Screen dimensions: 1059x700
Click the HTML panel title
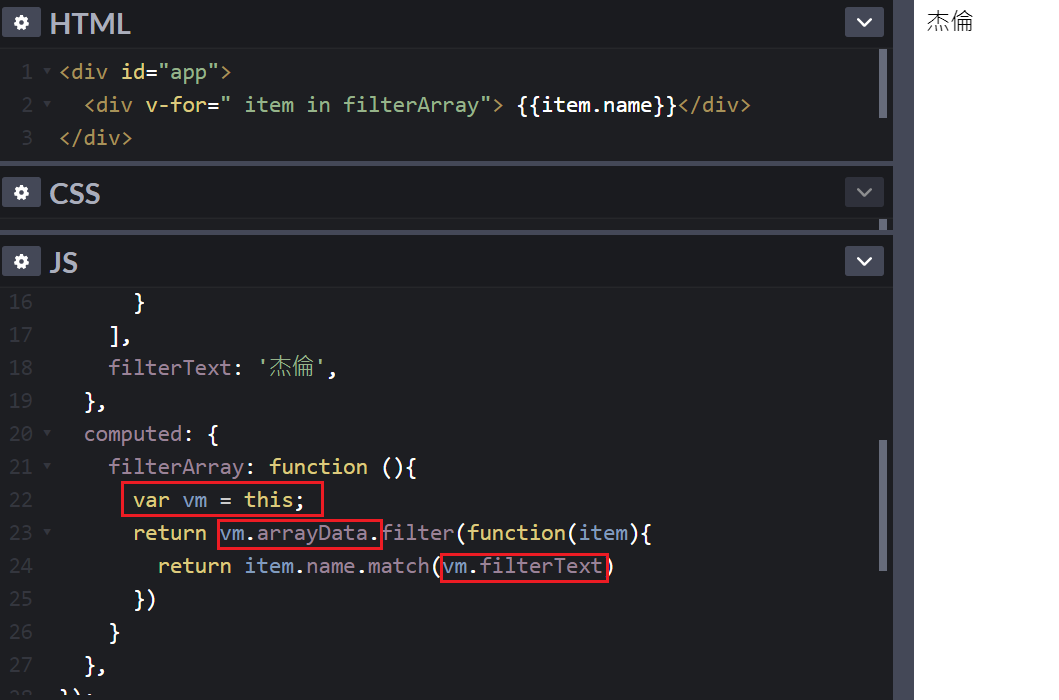point(89,23)
